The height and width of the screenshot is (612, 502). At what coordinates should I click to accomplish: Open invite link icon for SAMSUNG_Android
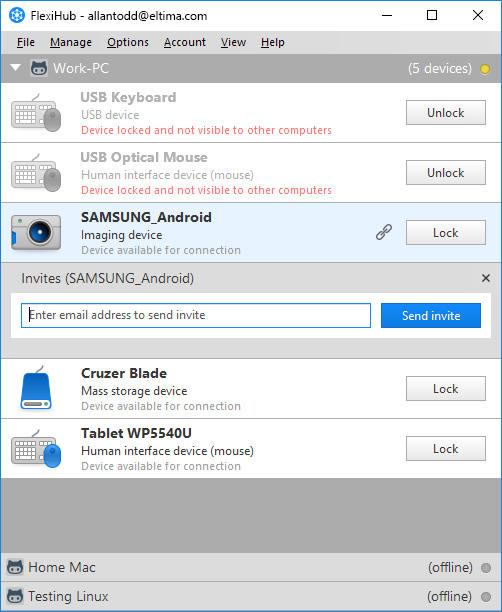(x=384, y=232)
